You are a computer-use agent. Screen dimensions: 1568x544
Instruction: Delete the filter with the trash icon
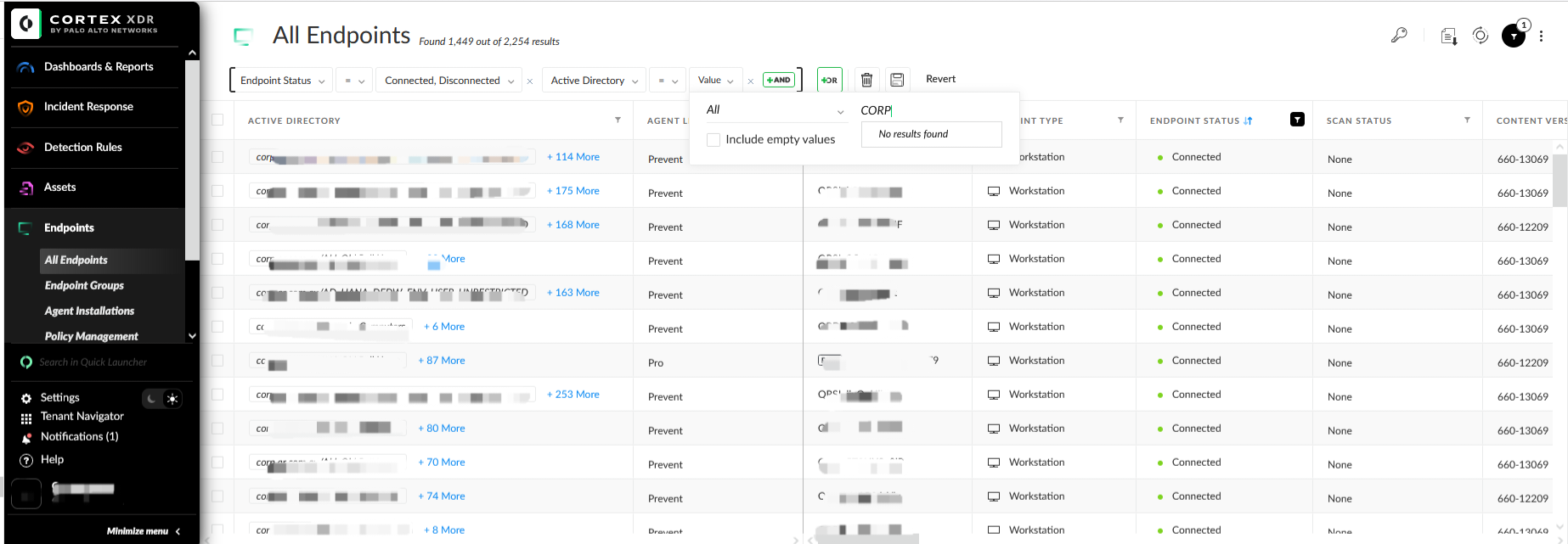pyautogui.click(x=866, y=80)
